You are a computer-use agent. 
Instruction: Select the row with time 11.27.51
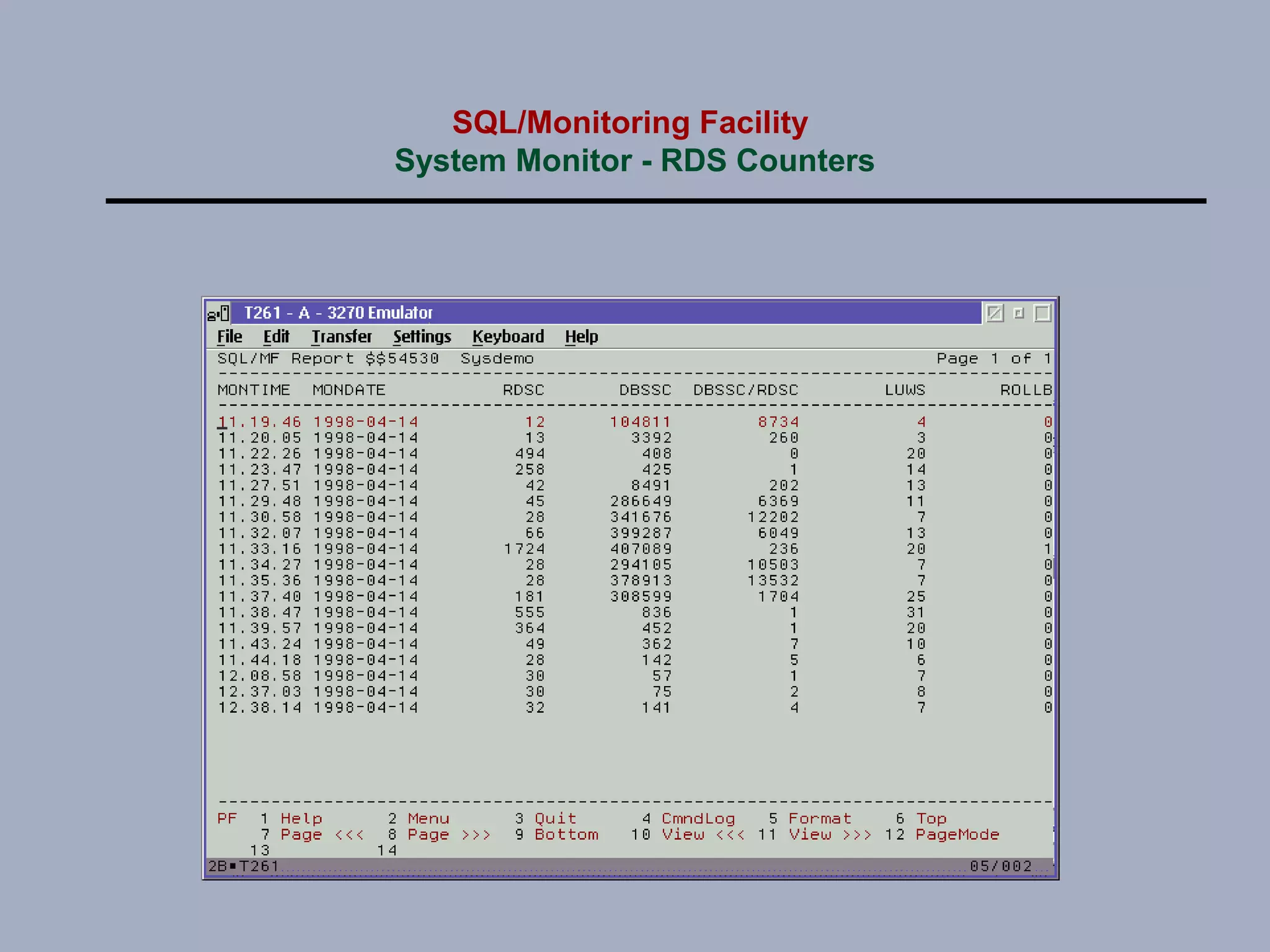tap(635, 485)
